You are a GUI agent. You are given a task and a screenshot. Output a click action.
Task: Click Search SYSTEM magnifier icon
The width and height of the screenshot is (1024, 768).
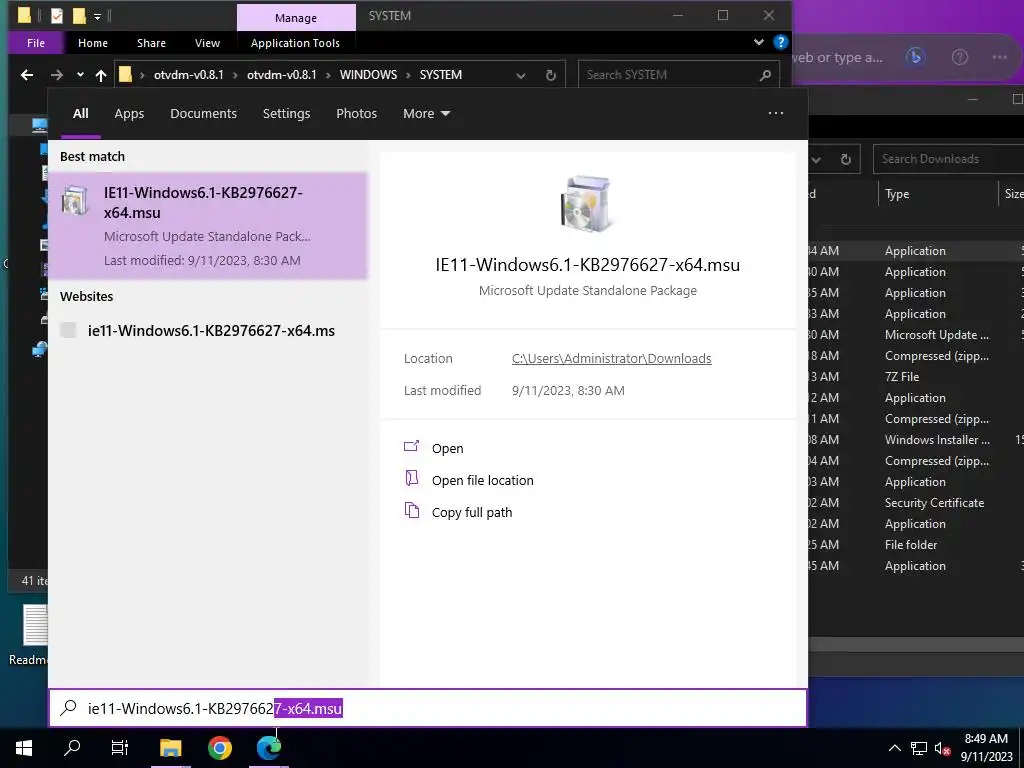pos(765,75)
